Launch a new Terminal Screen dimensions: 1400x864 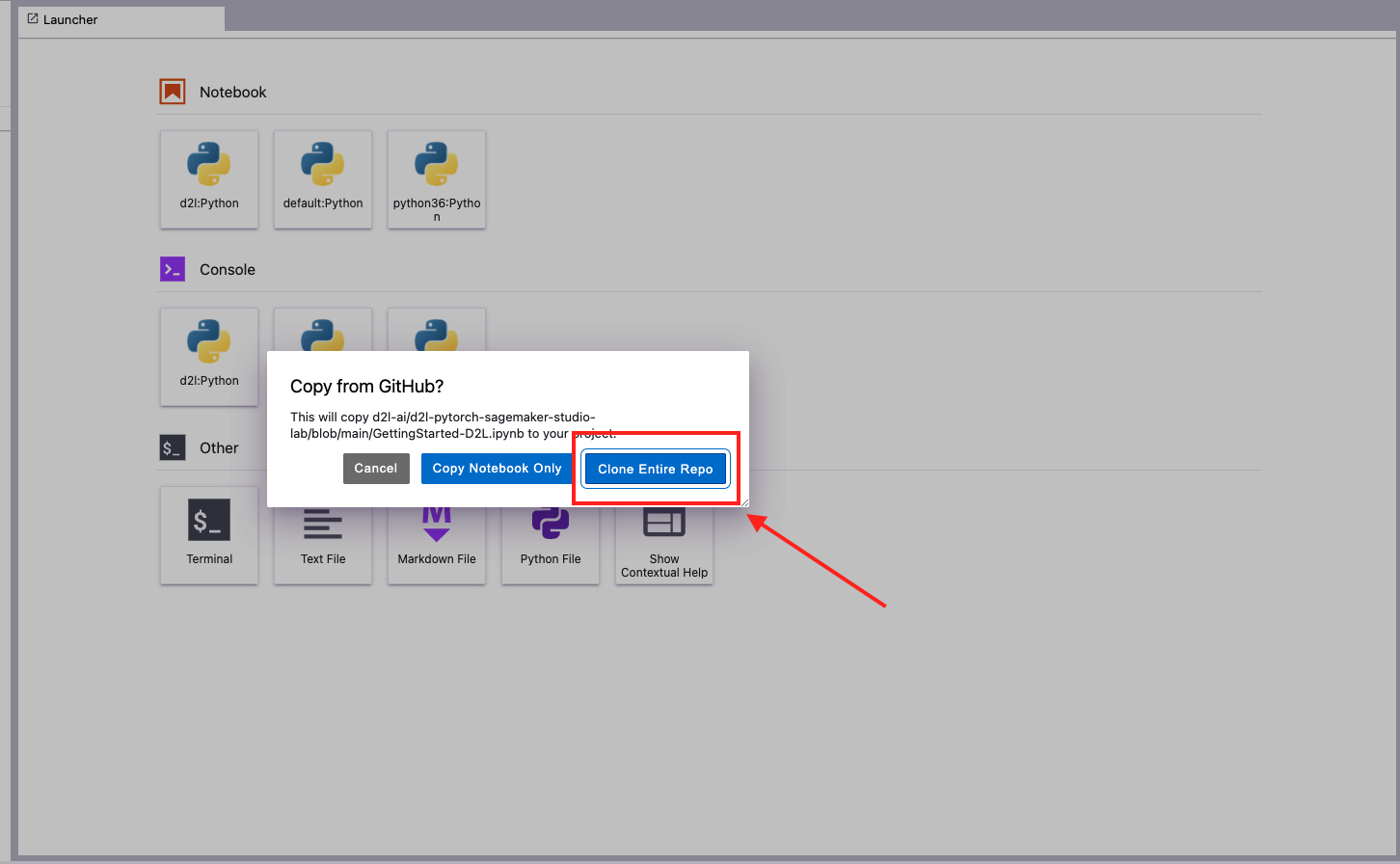pyautogui.click(x=209, y=535)
